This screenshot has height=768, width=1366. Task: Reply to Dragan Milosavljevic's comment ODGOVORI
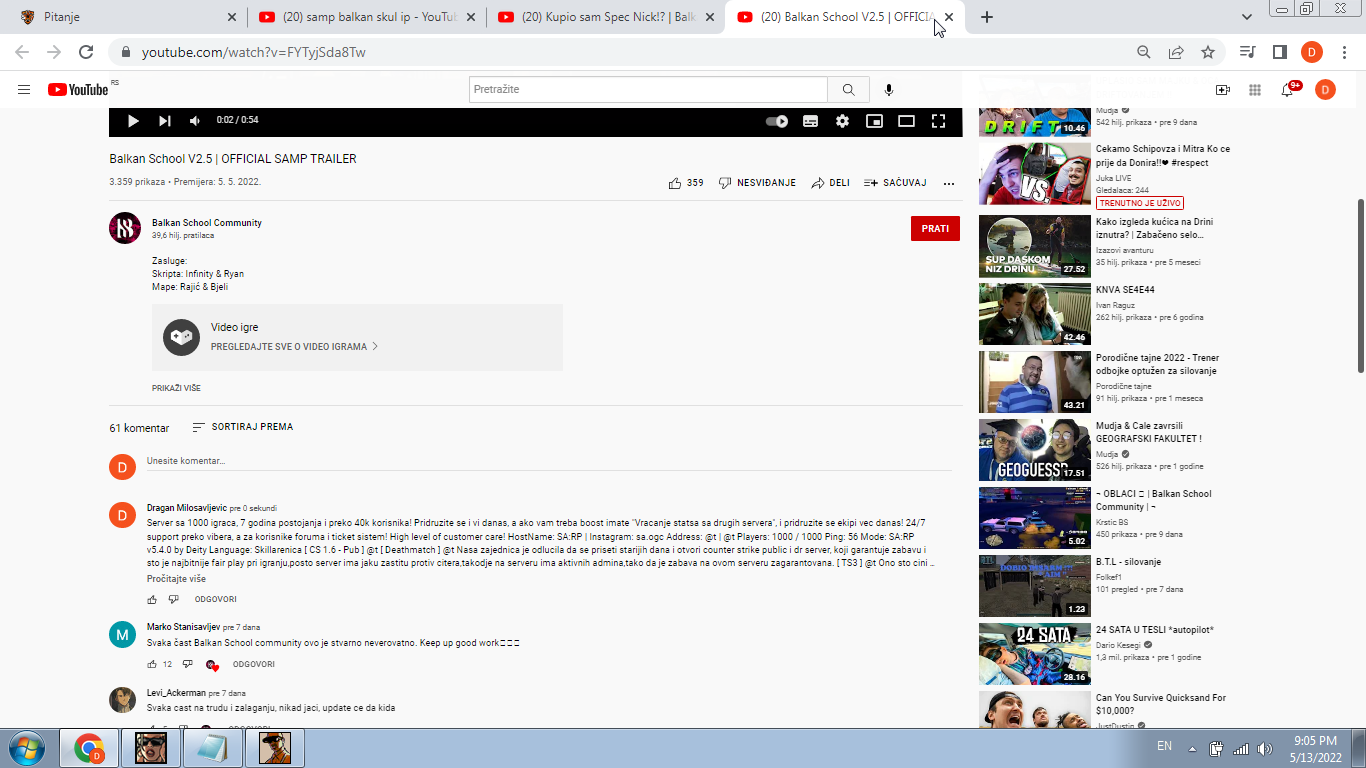point(215,599)
